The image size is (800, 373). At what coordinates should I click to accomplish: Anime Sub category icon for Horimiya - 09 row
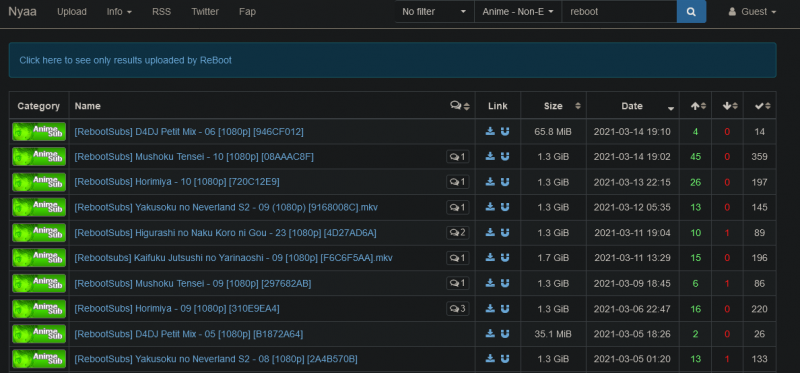tap(39, 309)
